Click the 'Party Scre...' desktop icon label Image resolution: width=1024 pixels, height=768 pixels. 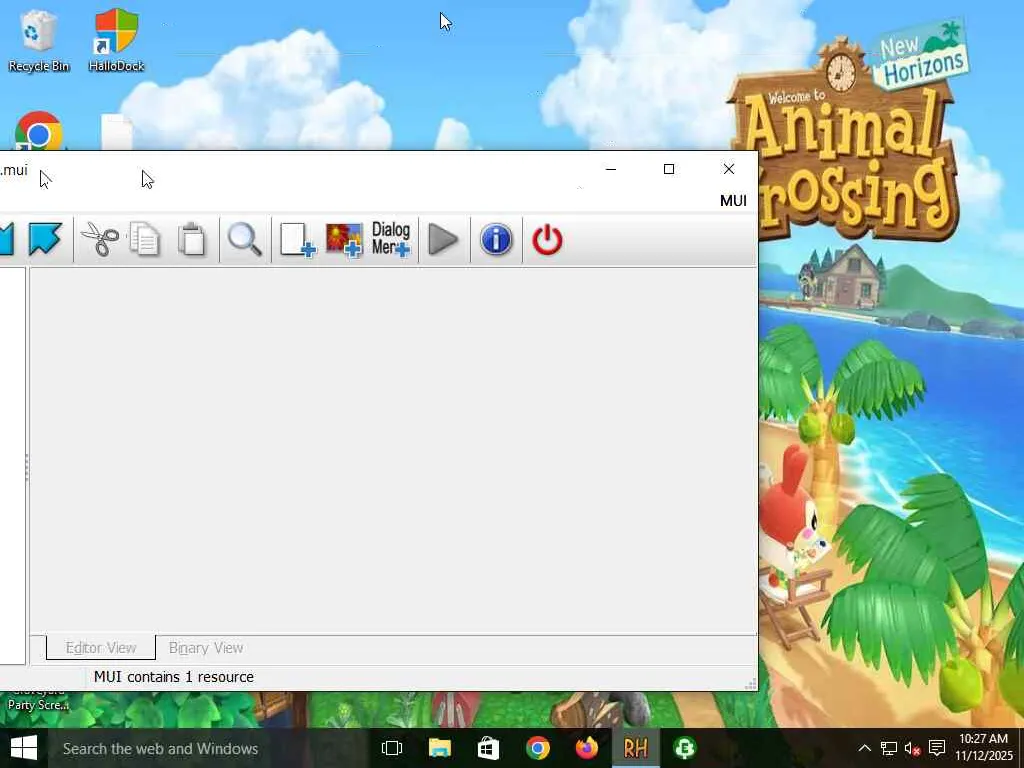click(37, 705)
